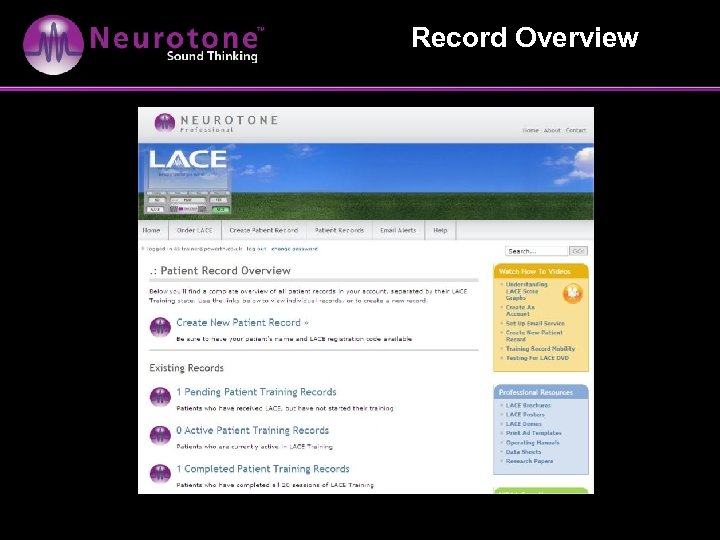Open the Order LACE tab
This screenshot has height=540, width=720.
coord(195,230)
